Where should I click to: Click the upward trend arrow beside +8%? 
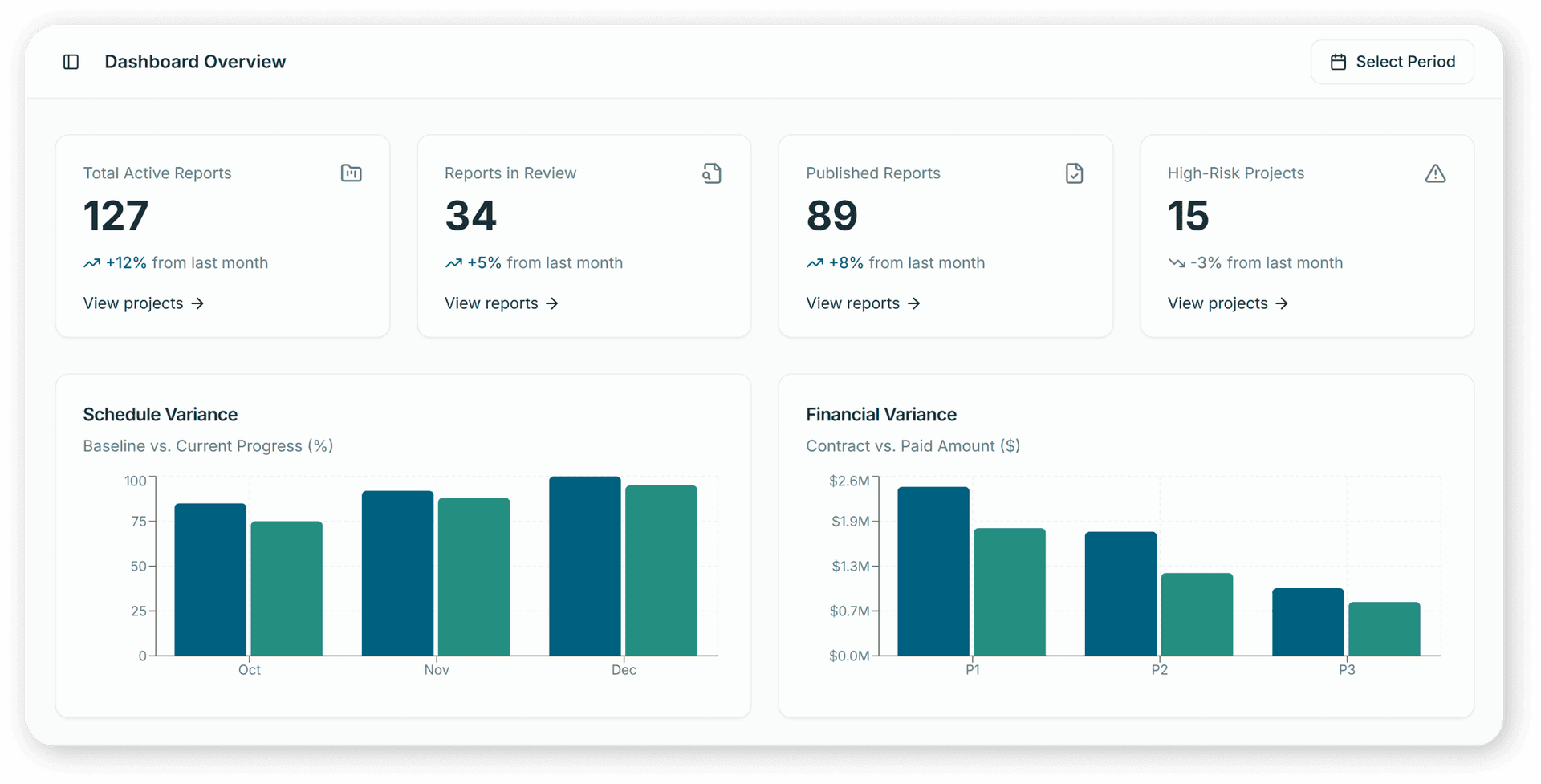(x=814, y=262)
